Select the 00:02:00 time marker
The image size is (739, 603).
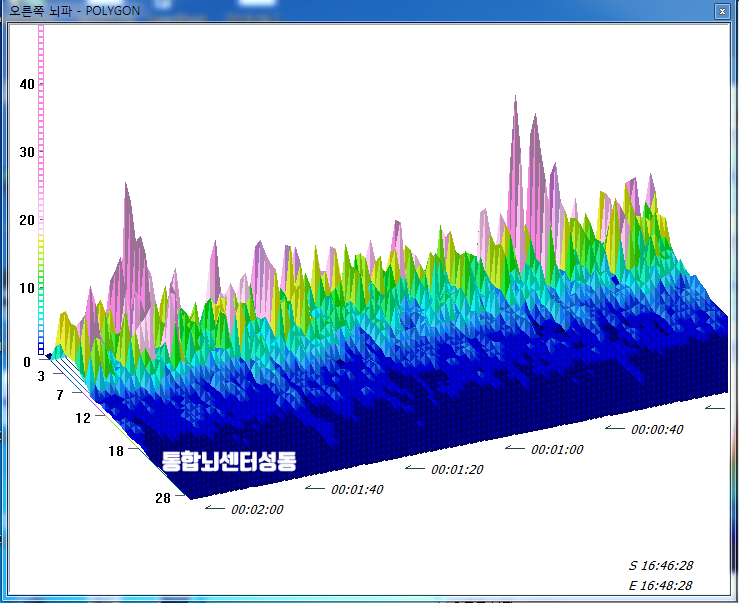[x=257, y=509]
